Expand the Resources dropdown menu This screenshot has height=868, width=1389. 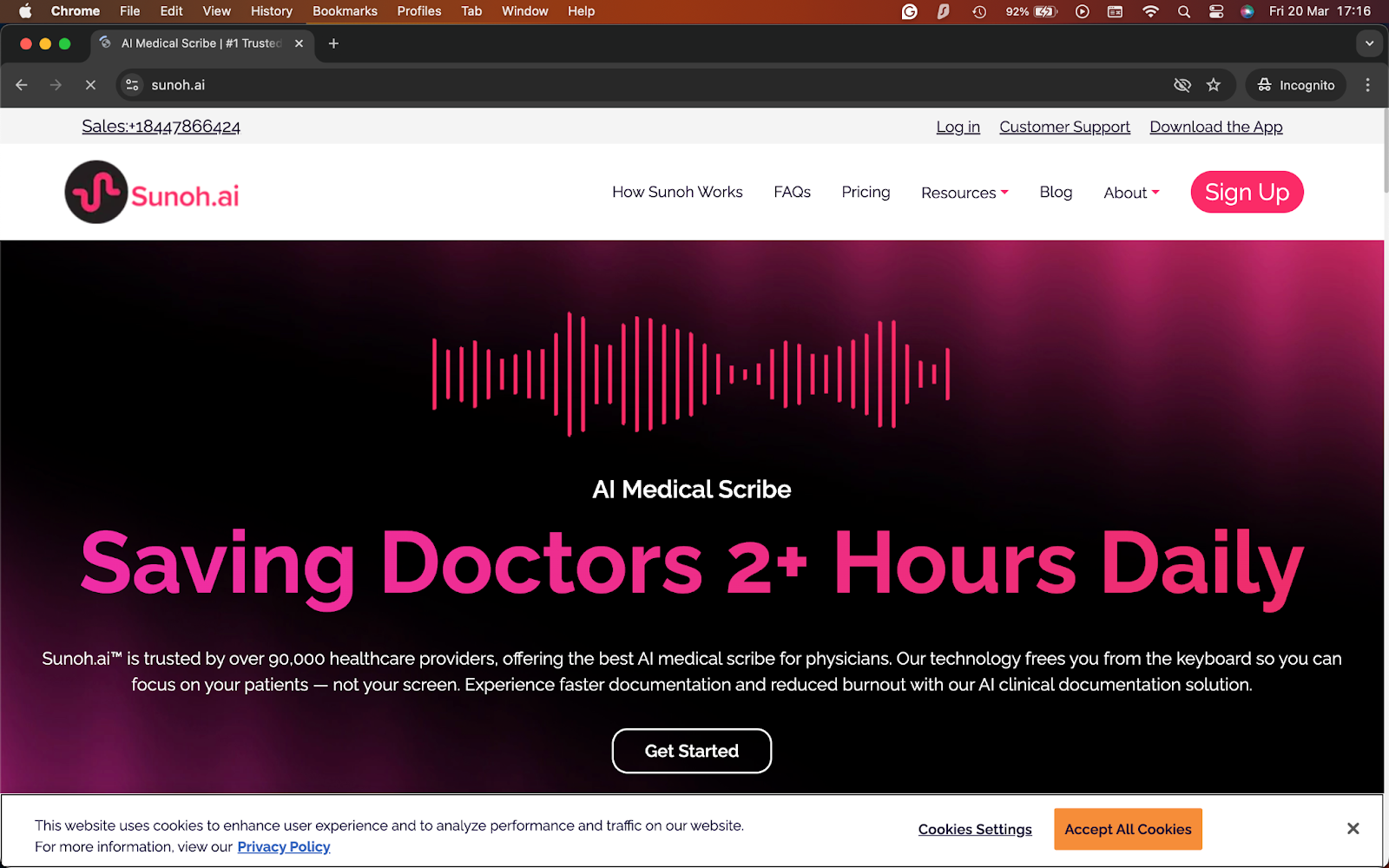tap(964, 193)
